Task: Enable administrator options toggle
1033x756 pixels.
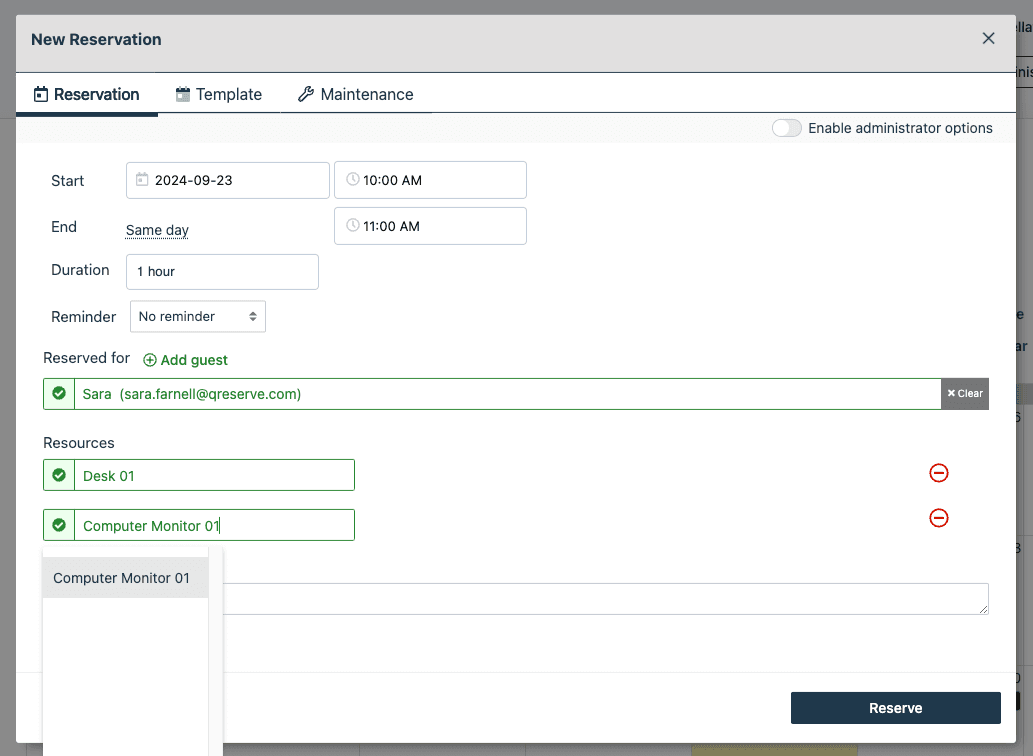Action: (x=787, y=128)
